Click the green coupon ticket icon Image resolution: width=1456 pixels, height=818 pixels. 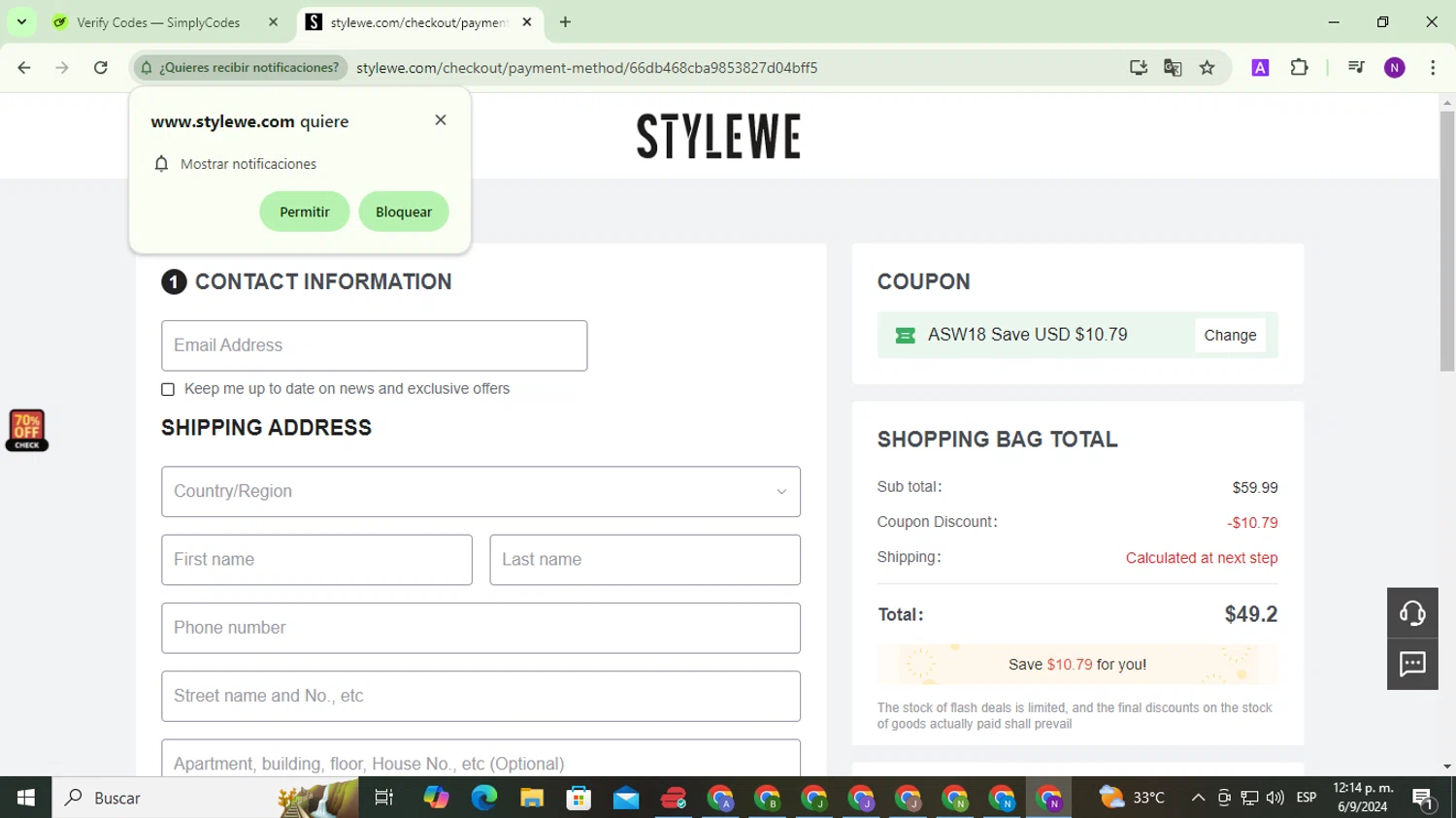[x=905, y=335]
